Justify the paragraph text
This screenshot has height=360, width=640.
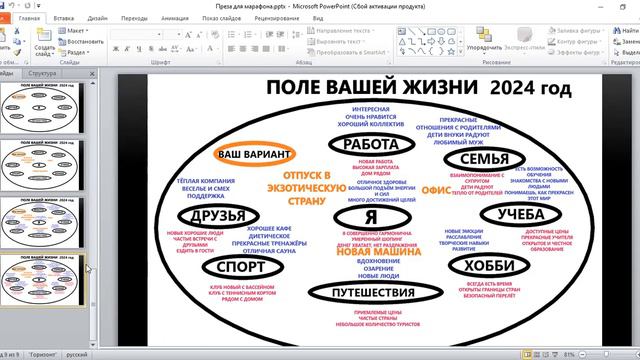[x=266, y=49]
